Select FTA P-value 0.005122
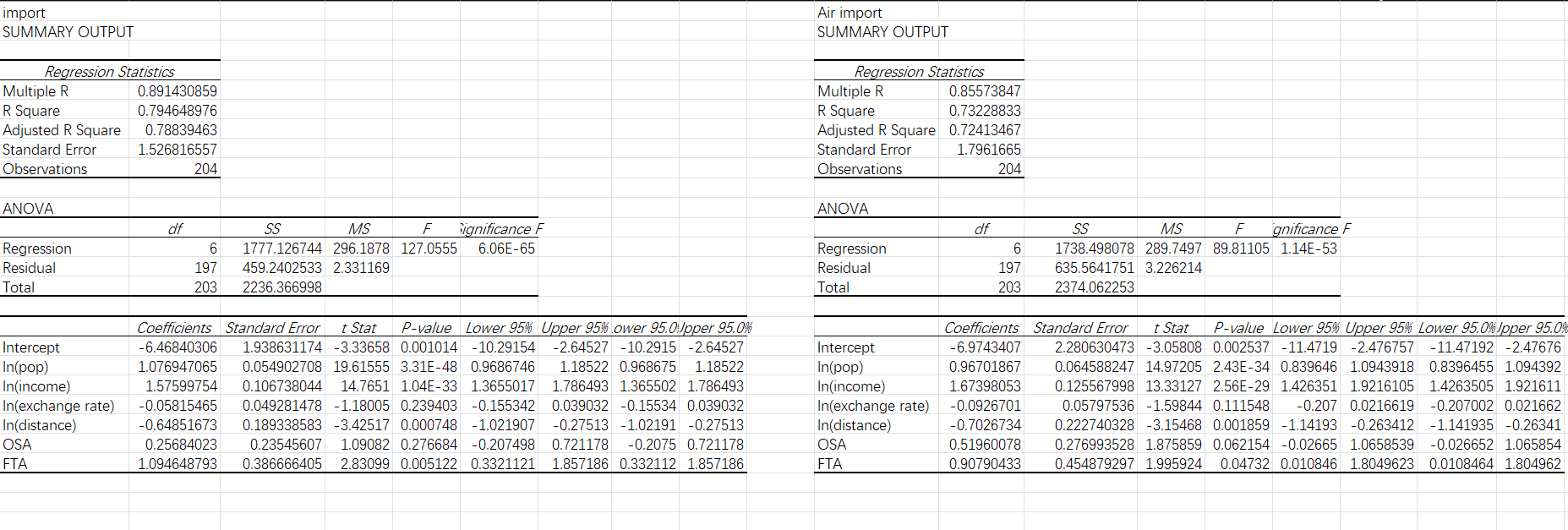The width and height of the screenshot is (1568, 530). pos(429,464)
